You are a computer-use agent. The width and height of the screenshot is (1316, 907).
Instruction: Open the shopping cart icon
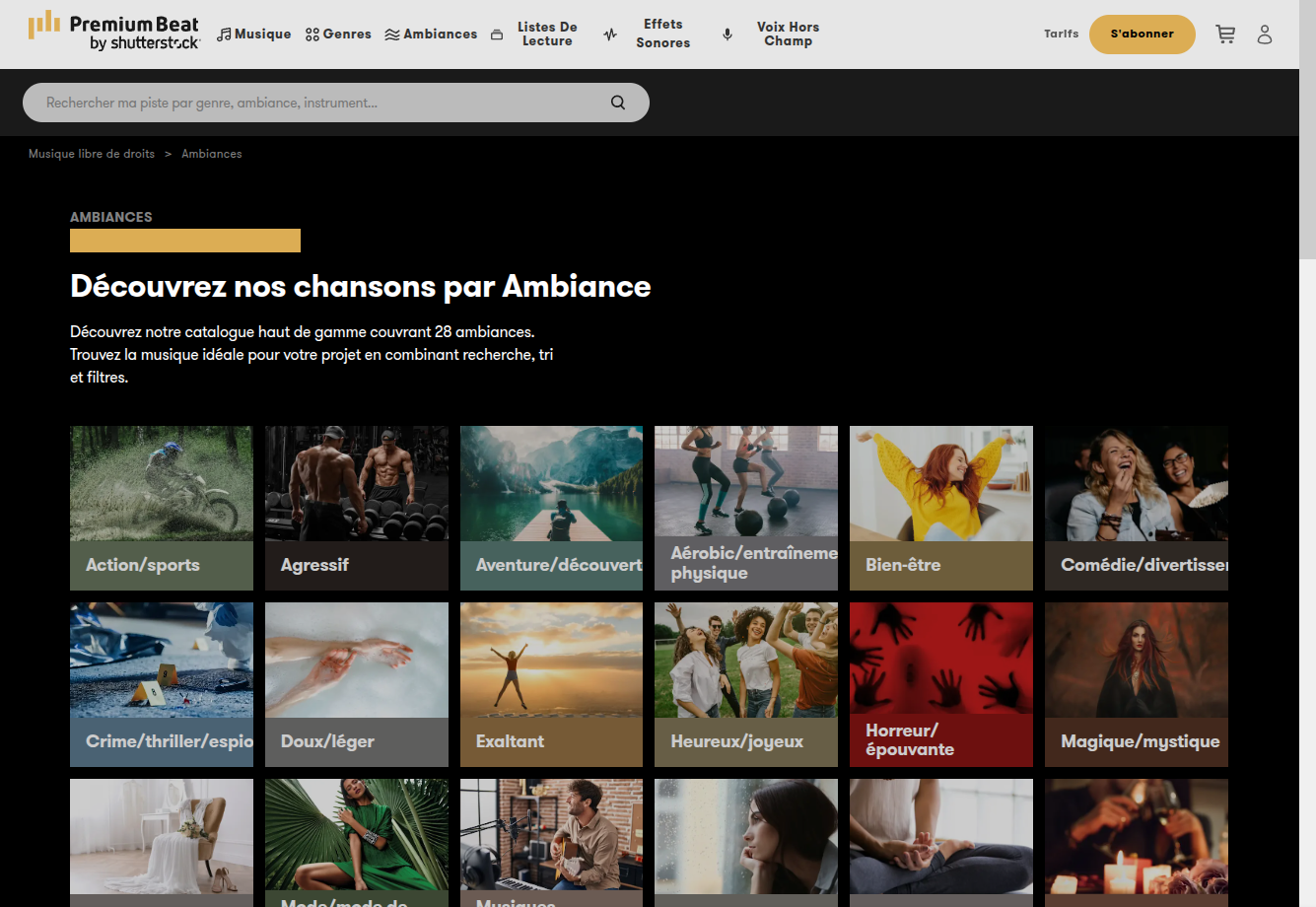click(x=1225, y=35)
